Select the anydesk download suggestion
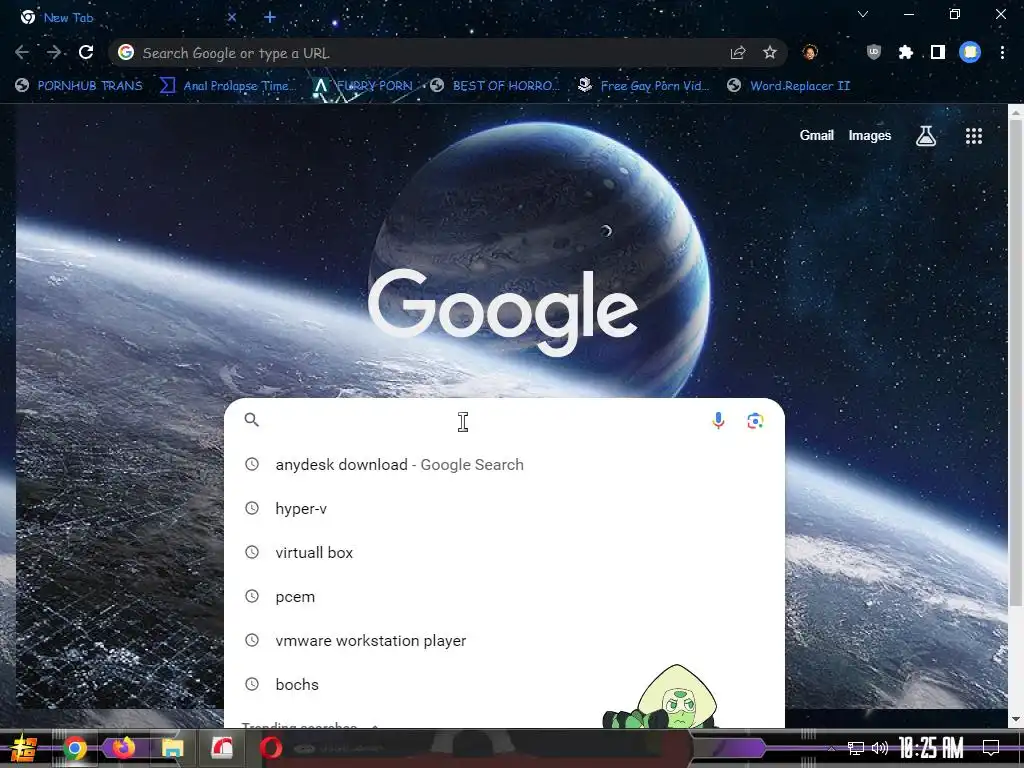 (504, 464)
